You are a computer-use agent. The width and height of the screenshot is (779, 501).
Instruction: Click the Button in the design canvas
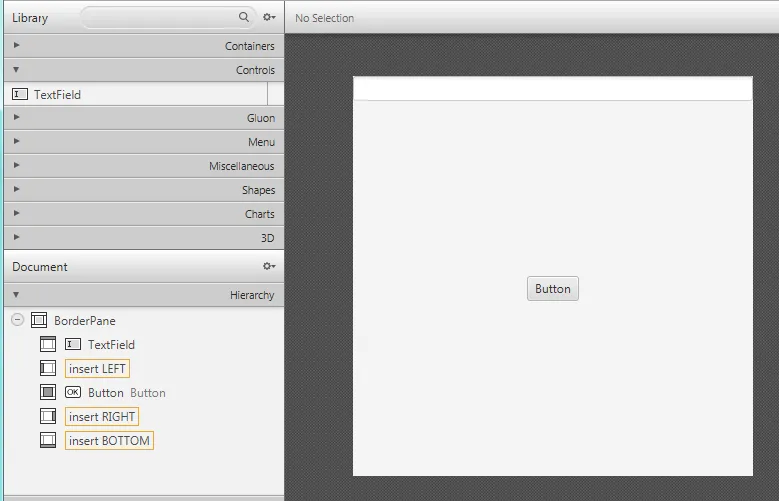[552, 288]
